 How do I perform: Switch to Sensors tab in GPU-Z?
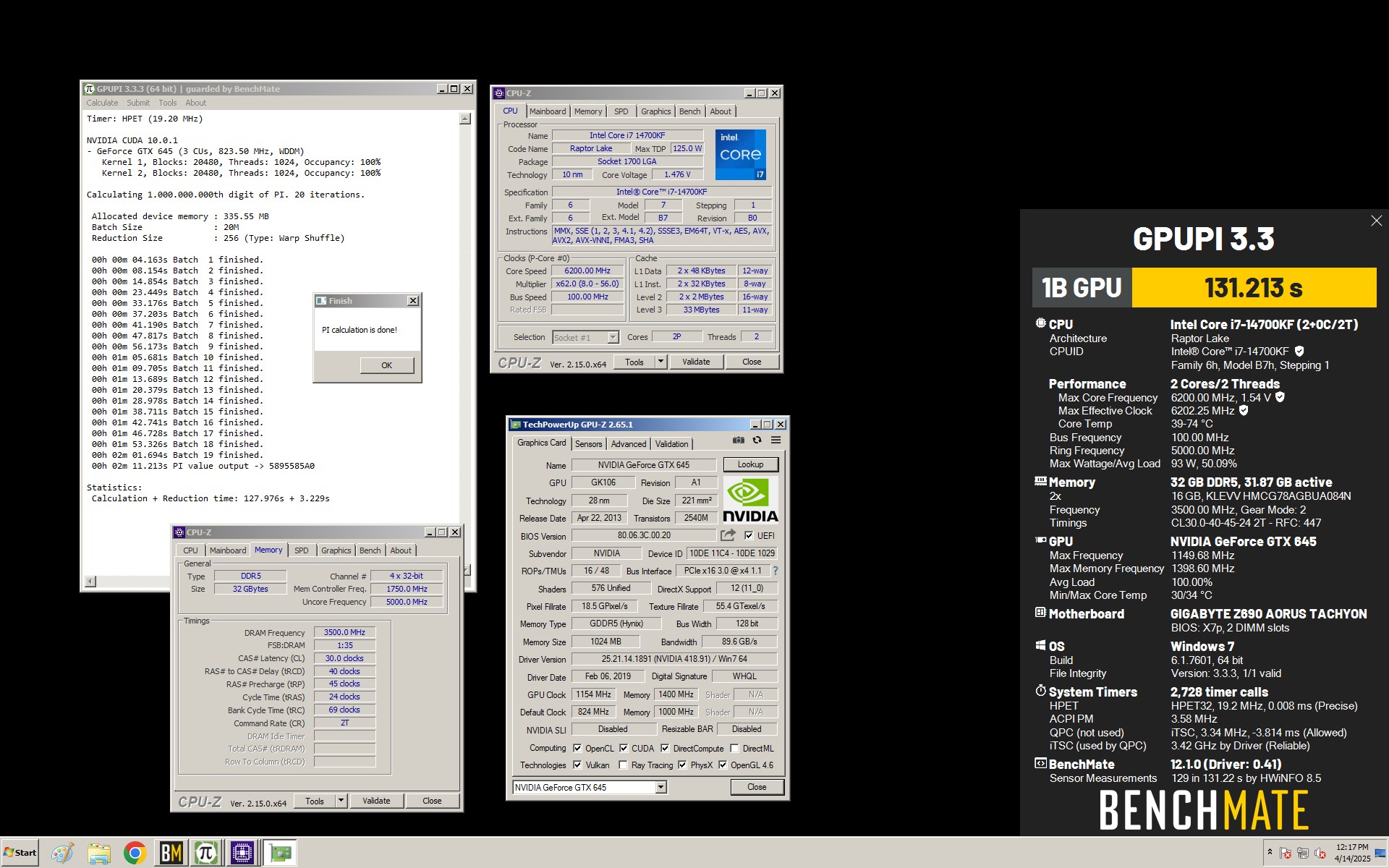tap(588, 444)
